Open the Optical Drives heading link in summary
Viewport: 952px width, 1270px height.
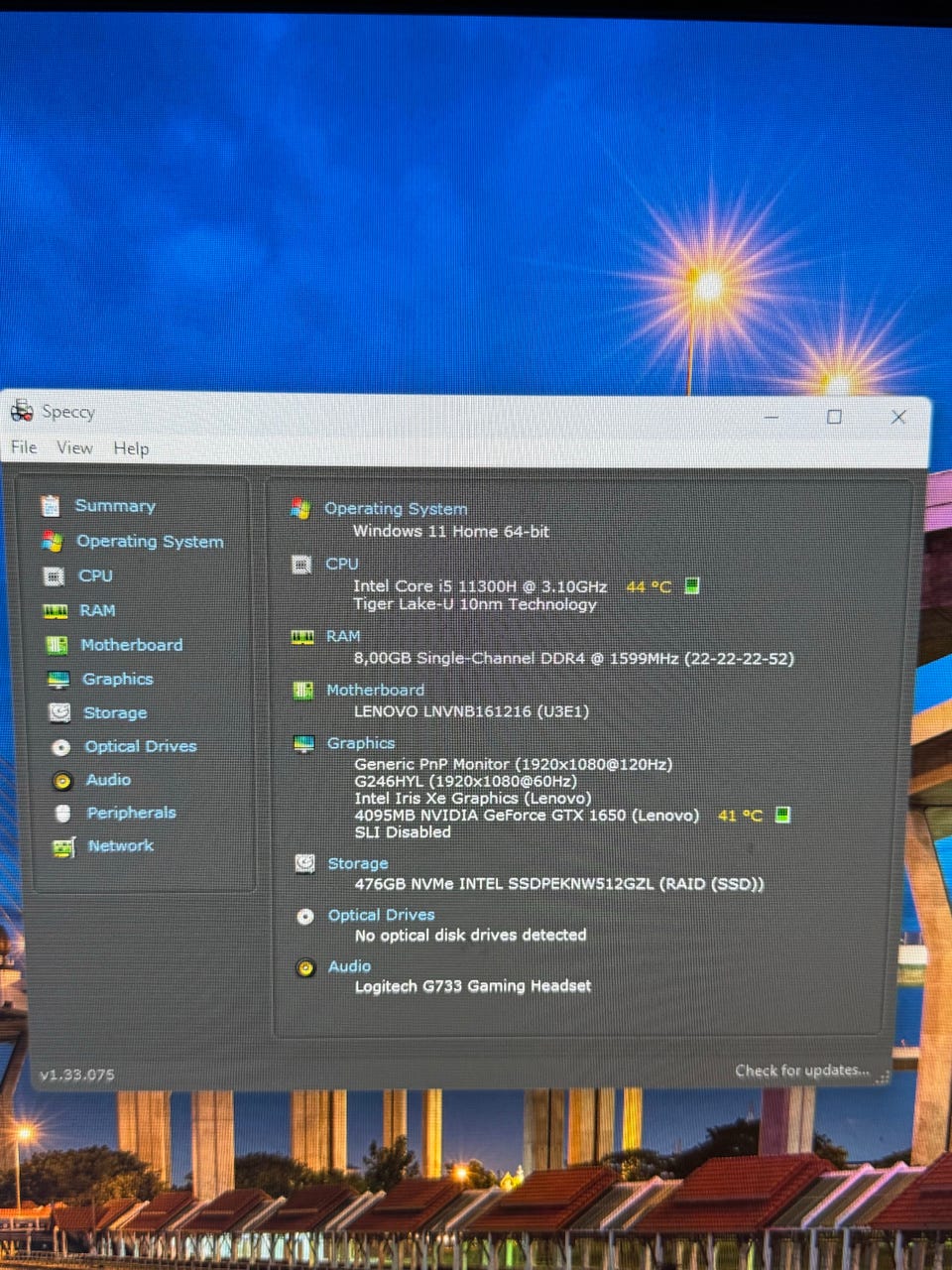click(382, 915)
